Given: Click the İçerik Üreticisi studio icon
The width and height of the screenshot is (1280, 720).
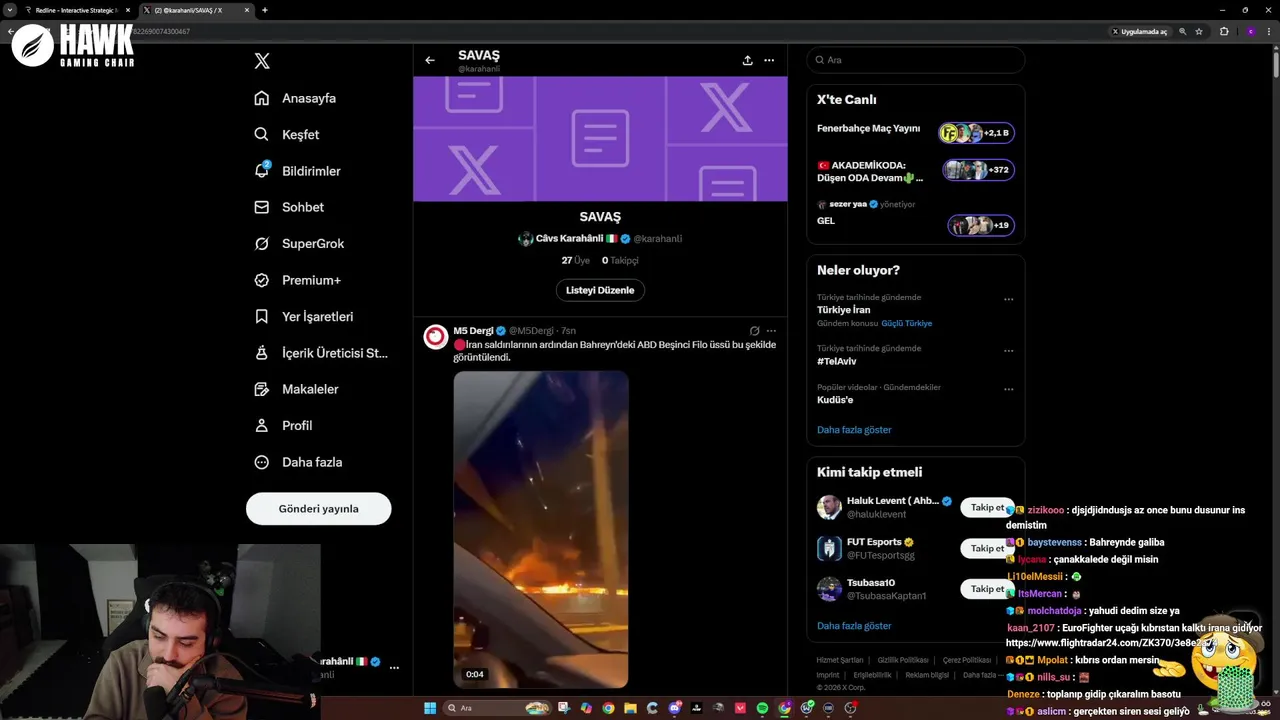Looking at the screenshot, I should click(262, 353).
